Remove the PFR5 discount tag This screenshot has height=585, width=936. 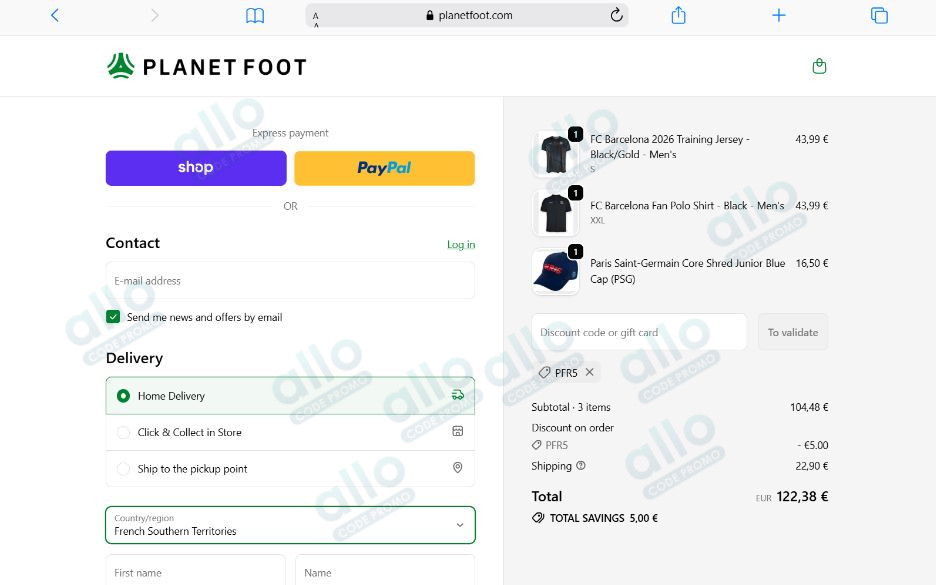click(590, 372)
